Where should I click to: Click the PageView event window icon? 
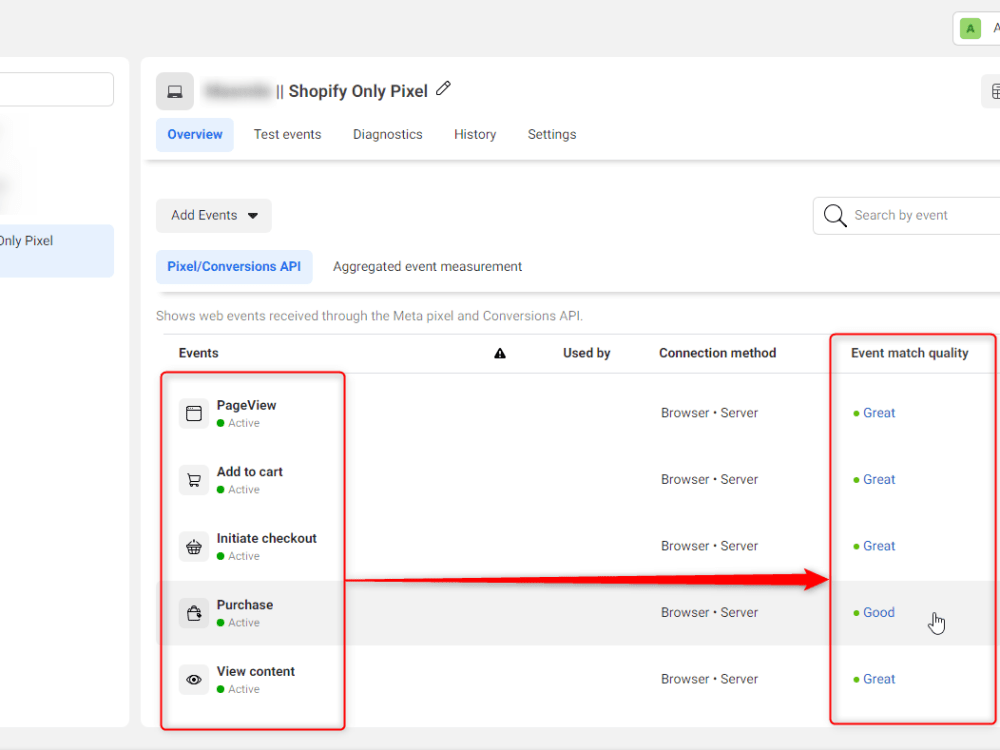[194, 413]
